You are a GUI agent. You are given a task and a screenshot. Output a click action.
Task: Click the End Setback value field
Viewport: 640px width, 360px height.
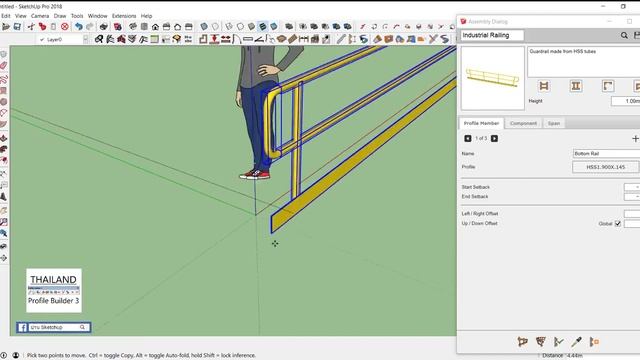[632, 197]
